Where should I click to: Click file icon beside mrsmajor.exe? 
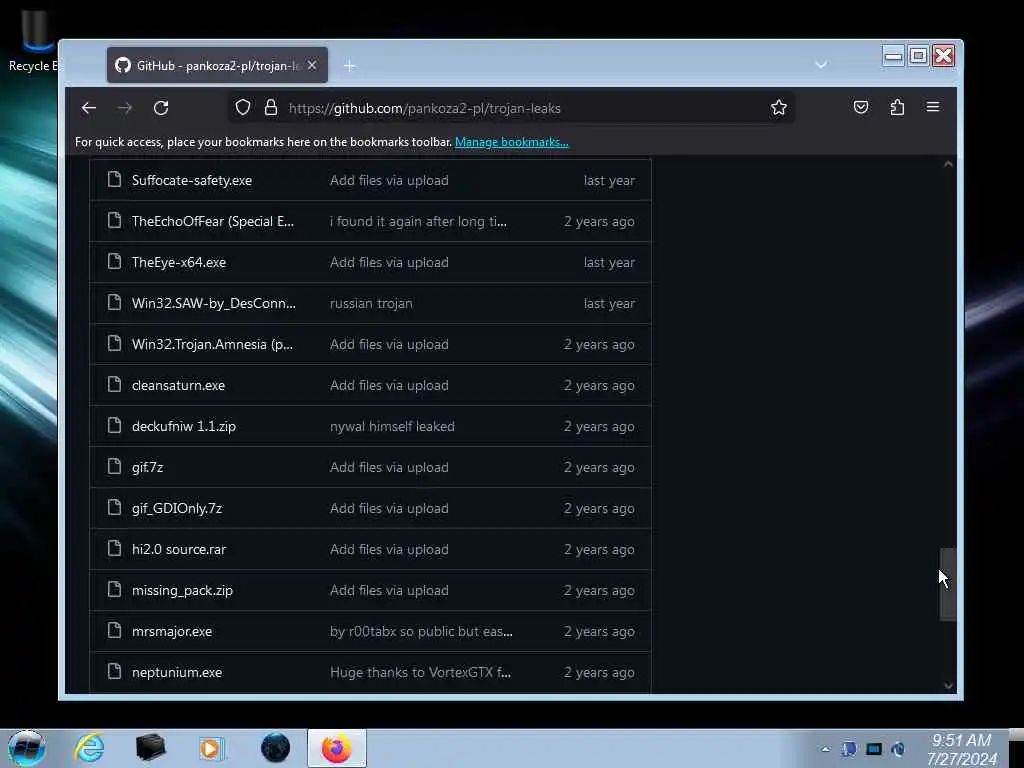tap(114, 631)
